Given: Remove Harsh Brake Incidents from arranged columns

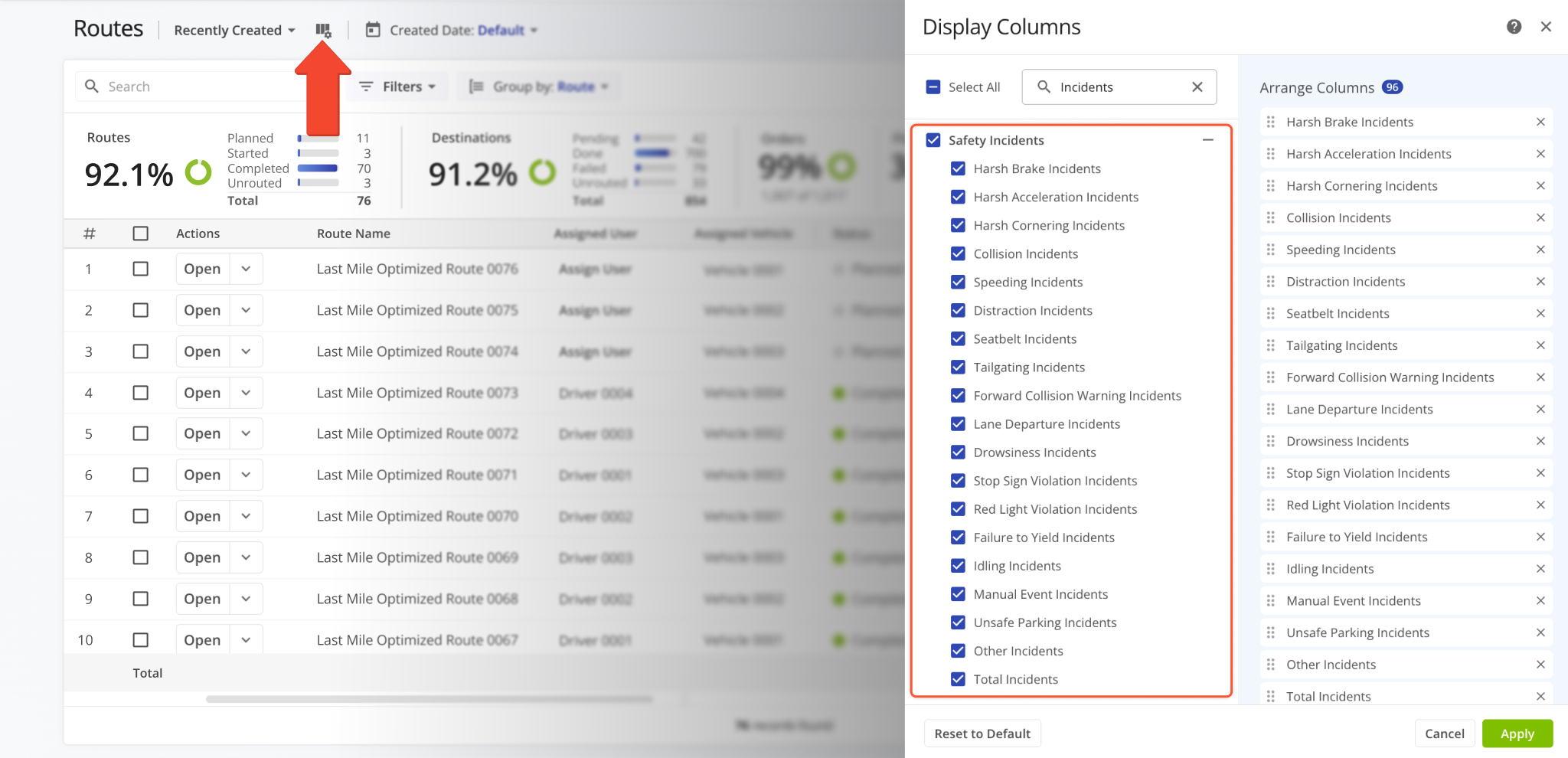Looking at the screenshot, I should click(1540, 123).
